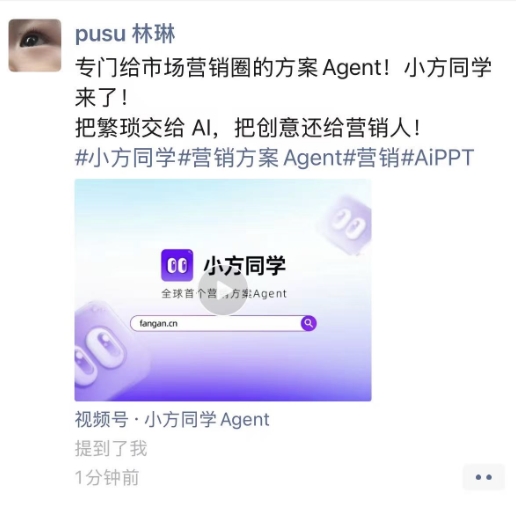This screenshot has width=516, height=514.
Task: Click the purple 小方同学 logo icon
Action: (177, 265)
